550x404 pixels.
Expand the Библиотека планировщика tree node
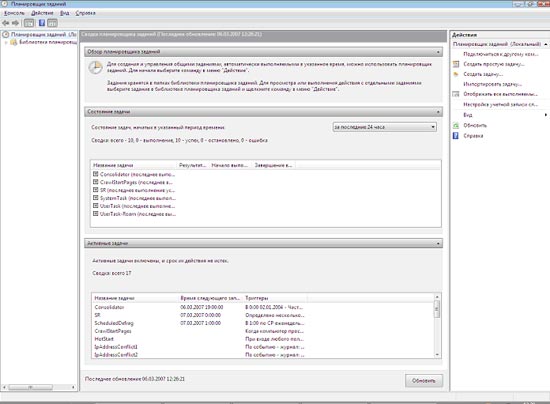click(x=6, y=42)
